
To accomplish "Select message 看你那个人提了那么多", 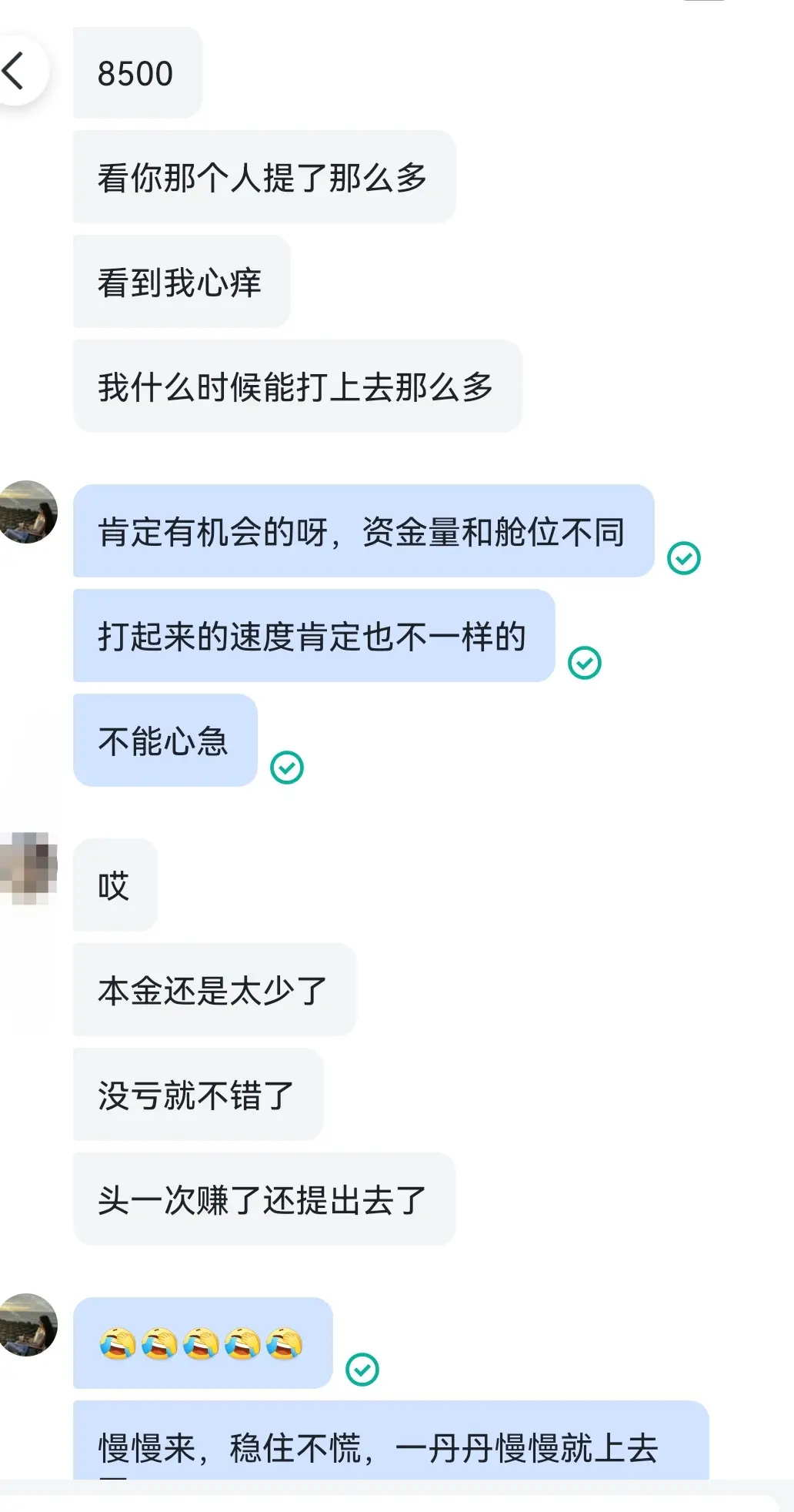I will 265,177.
